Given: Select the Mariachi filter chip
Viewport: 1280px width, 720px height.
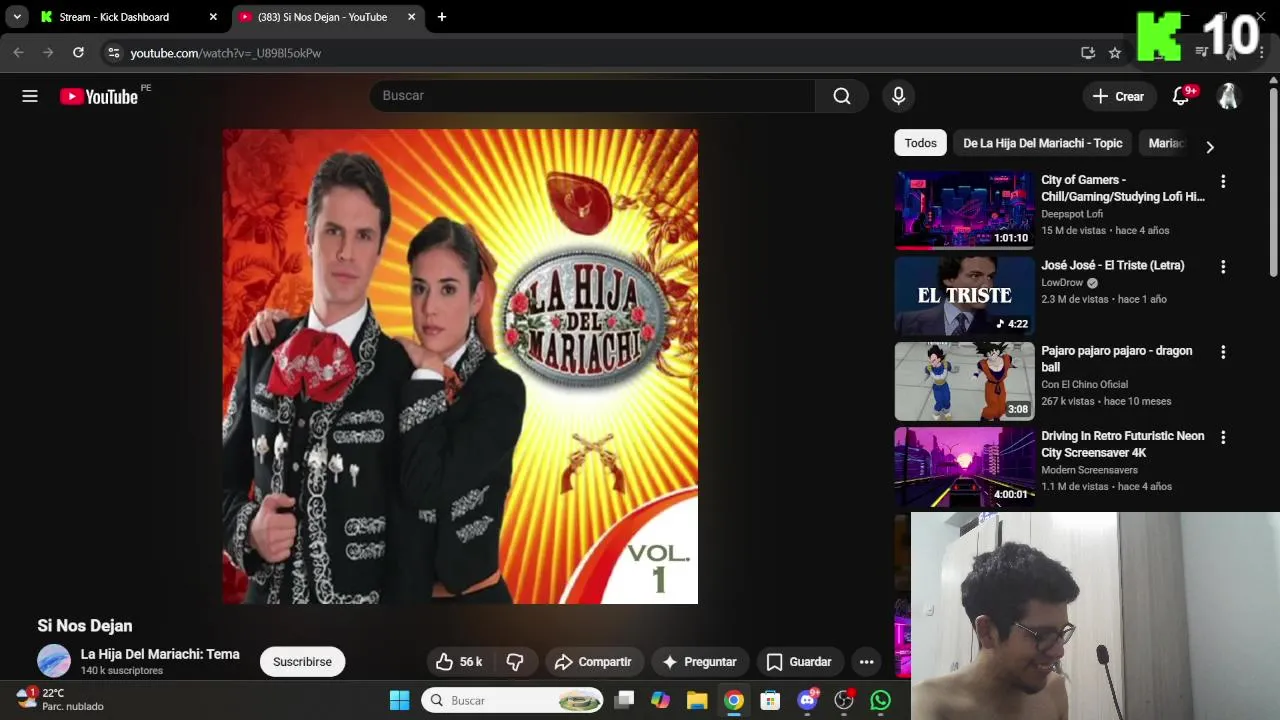Looking at the screenshot, I should (x=1166, y=143).
